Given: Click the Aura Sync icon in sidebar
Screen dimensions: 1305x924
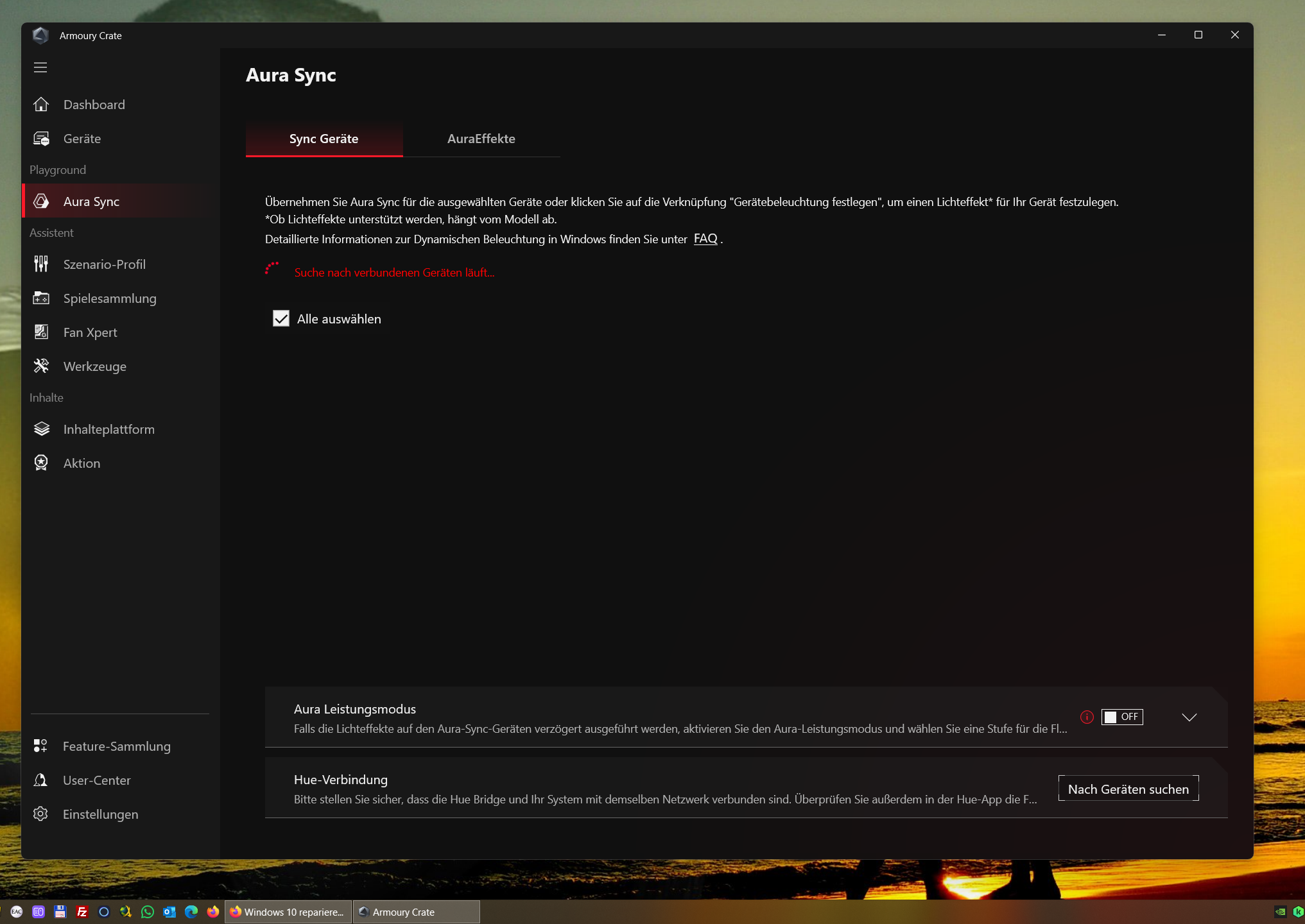Looking at the screenshot, I should 41,201.
